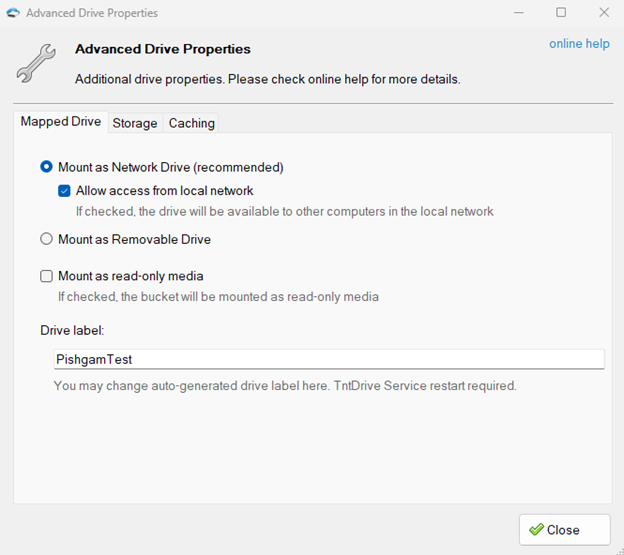Click the Close button
The height and width of the screenshot is (555, 624).
[x=564, y=530]
